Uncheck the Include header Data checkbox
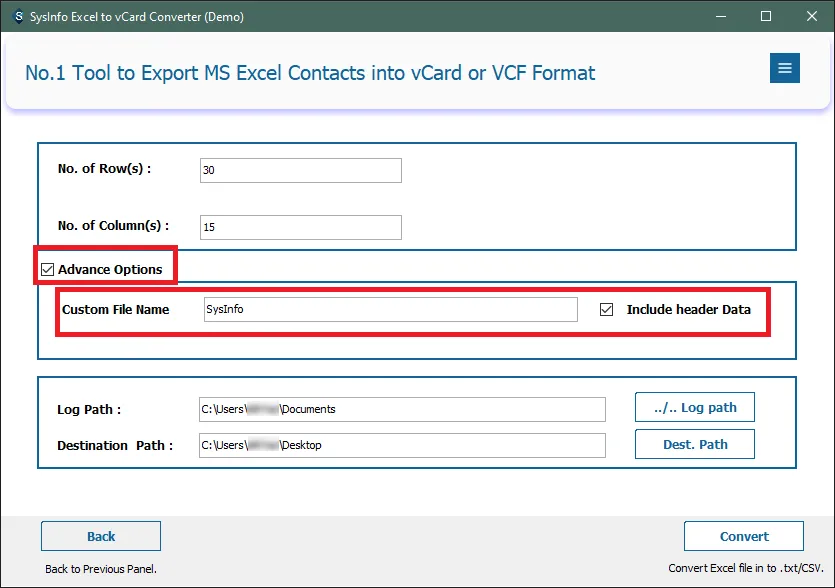This screenshot has height=588, width=835. click(606, 310)
